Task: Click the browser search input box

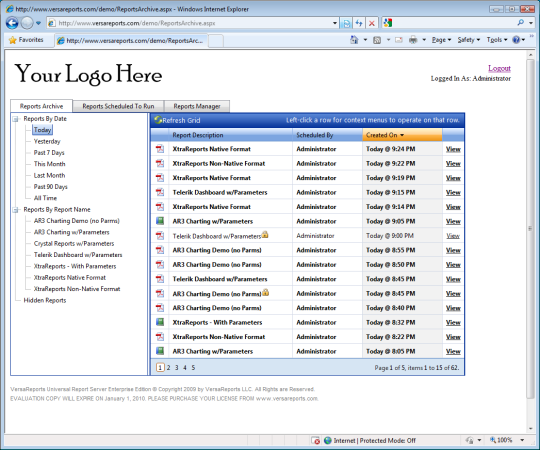Action: 453,23
